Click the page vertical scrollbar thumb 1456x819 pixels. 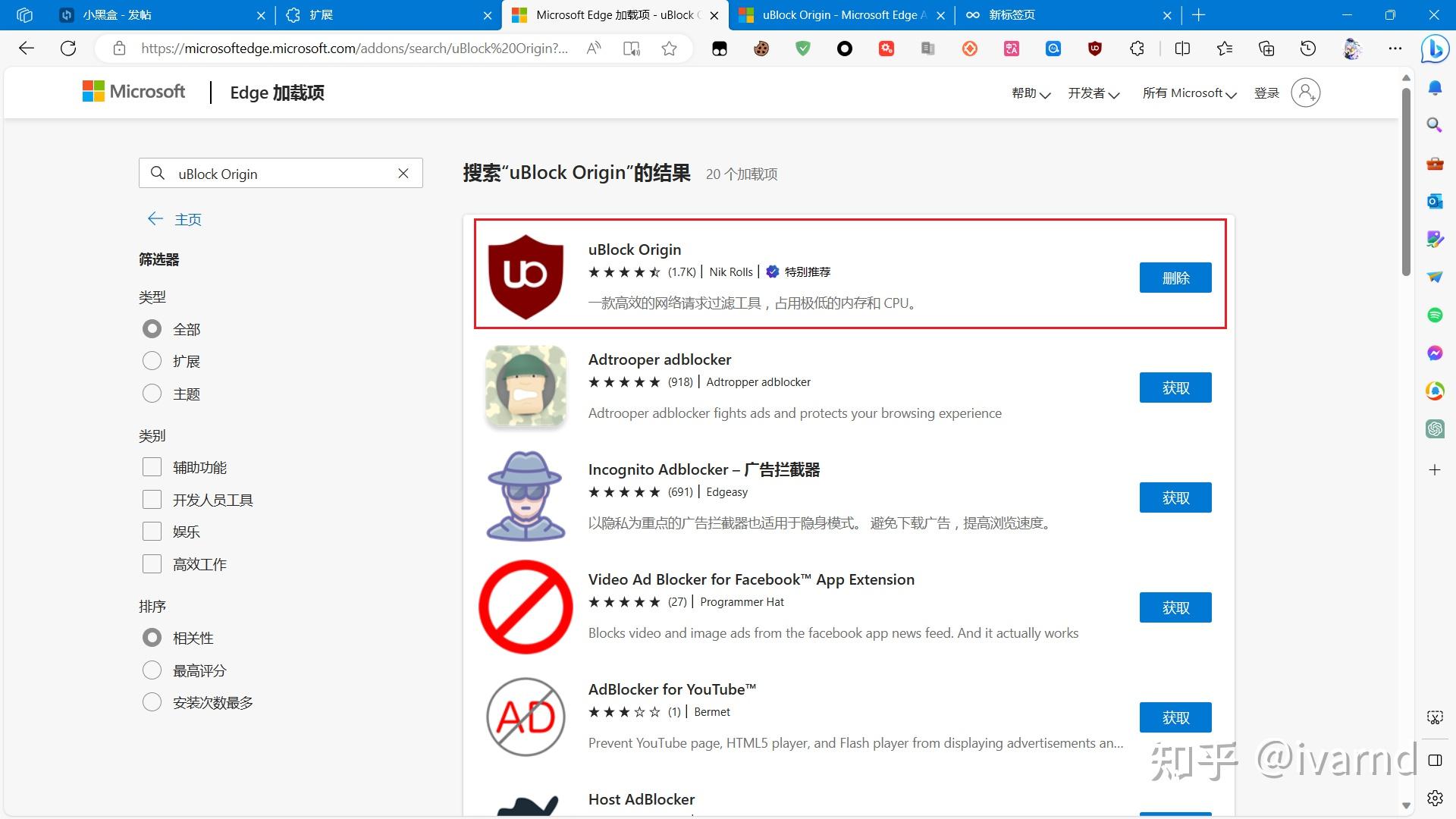pyautogui.click(x=1406, y=182)
